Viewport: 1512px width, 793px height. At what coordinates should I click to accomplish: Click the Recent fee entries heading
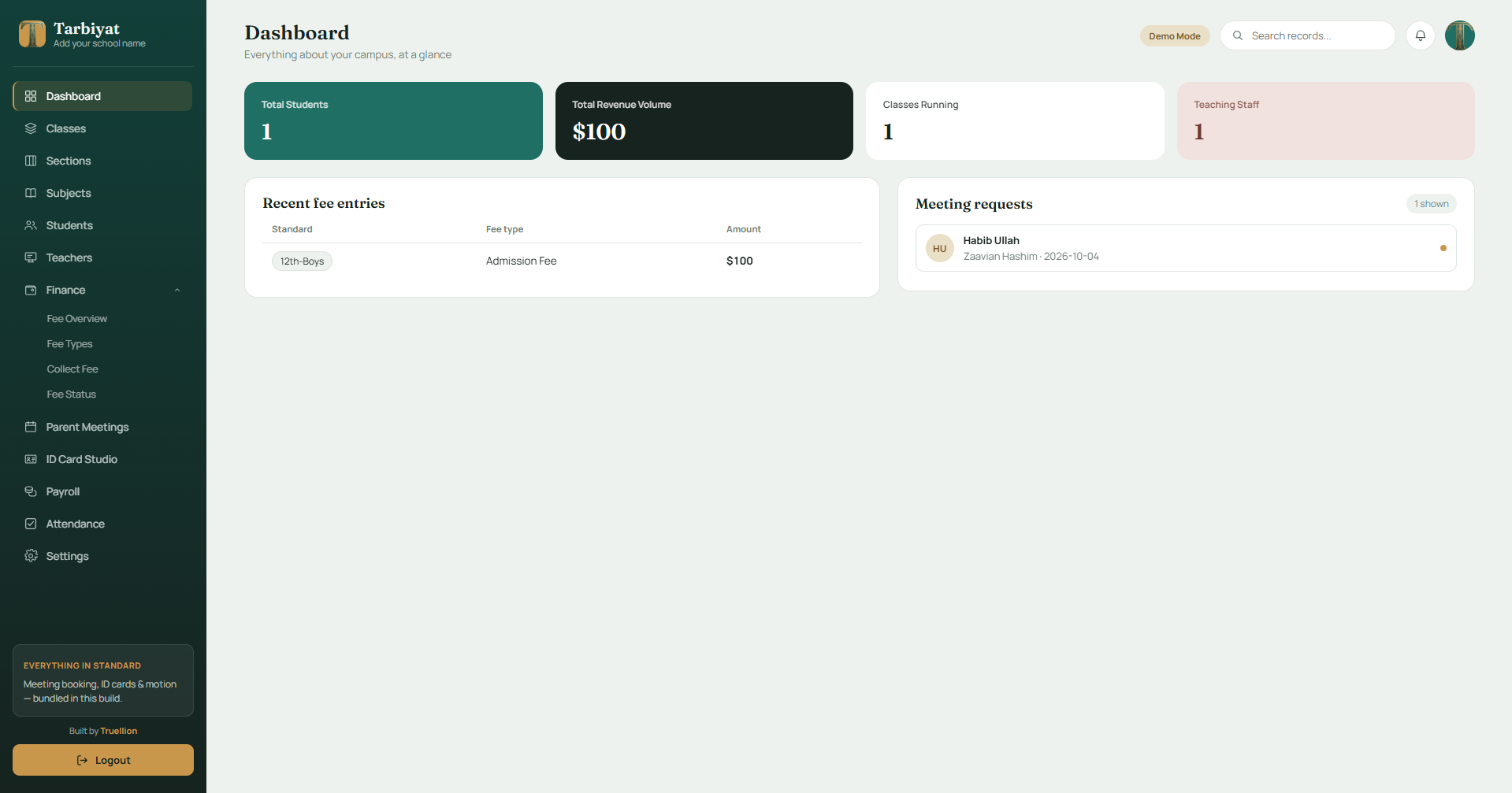(x=324, y=203)
